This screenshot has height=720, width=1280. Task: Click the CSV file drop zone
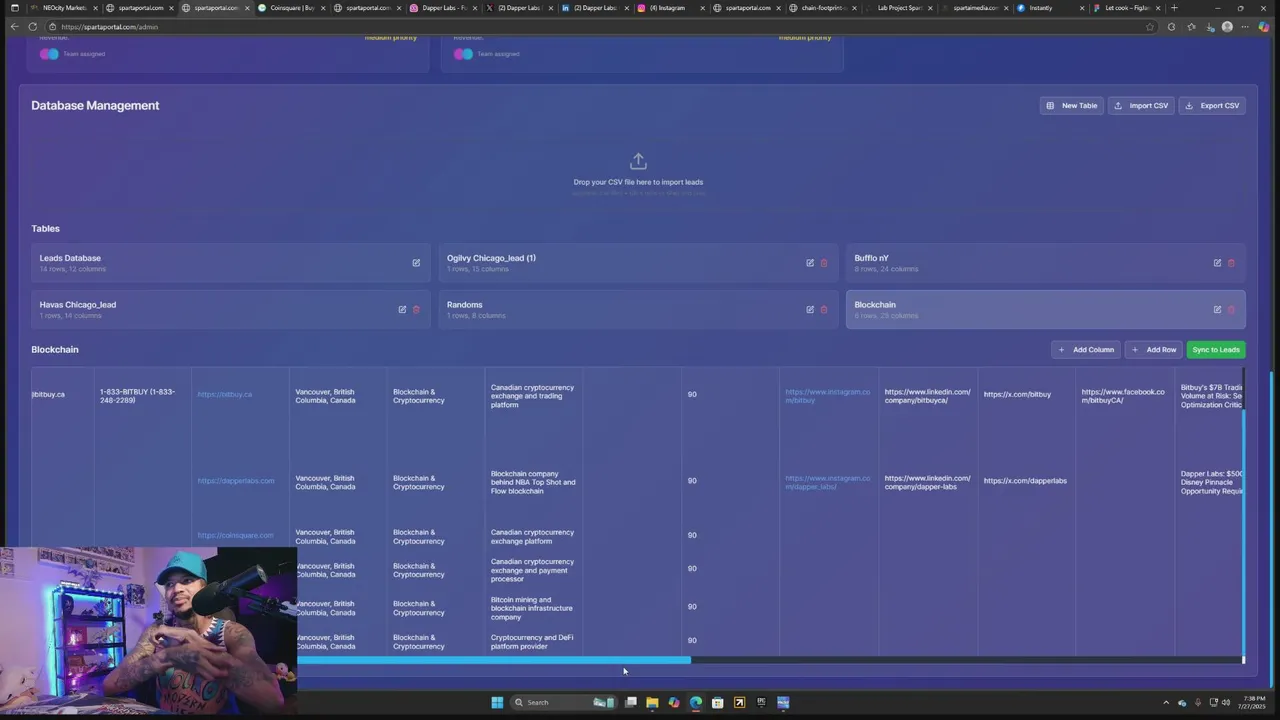pyautogui.click(x=638, y=172)
